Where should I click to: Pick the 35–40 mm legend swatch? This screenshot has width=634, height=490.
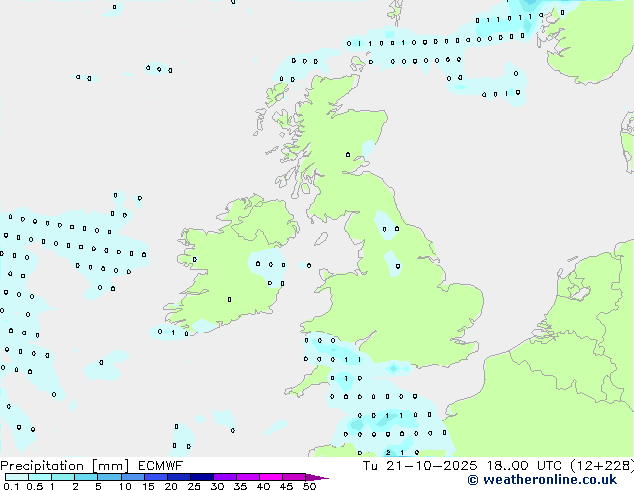tap(248, 477)
